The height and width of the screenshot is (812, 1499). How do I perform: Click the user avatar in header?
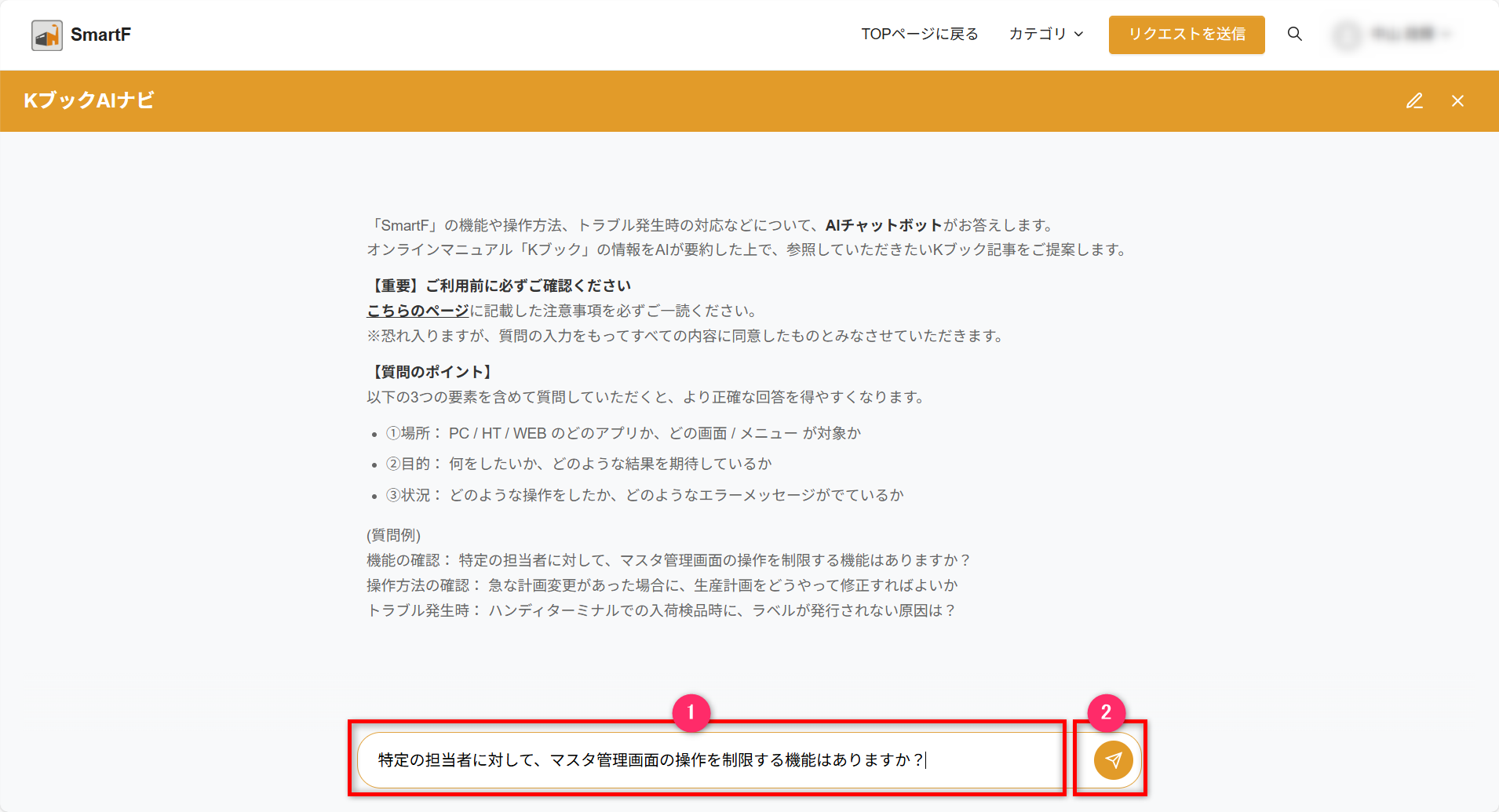coord(1348,35)
